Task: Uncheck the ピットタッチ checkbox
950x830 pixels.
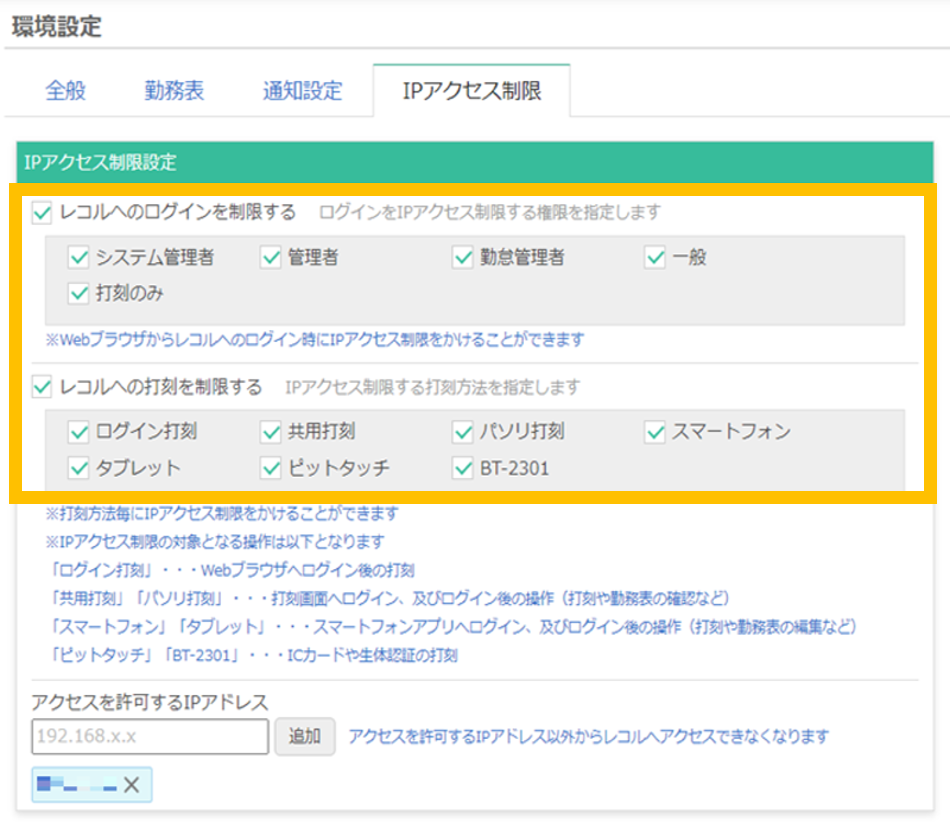Action: 270,468
